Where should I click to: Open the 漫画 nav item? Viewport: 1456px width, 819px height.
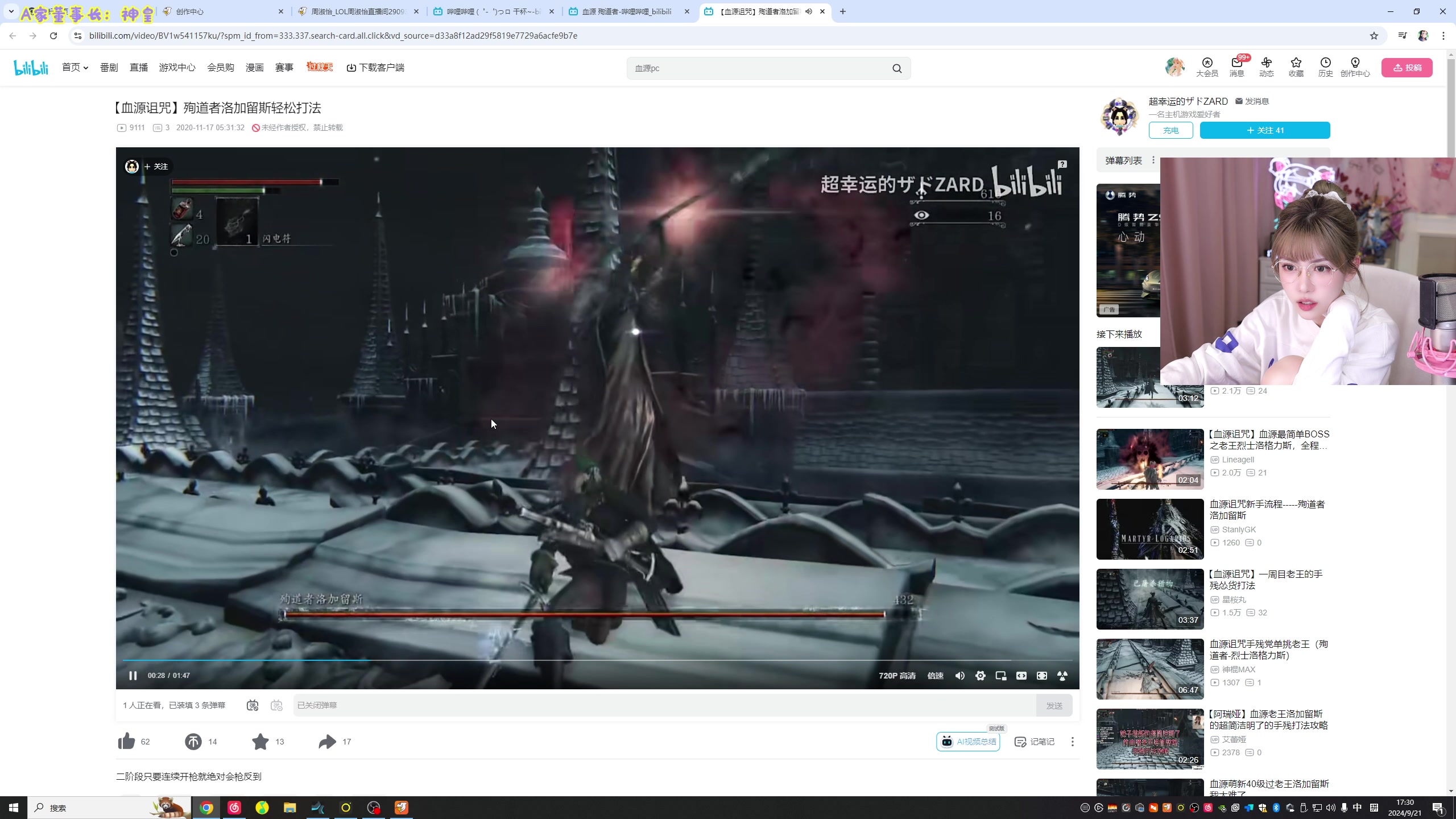click(x=254, y=67)
